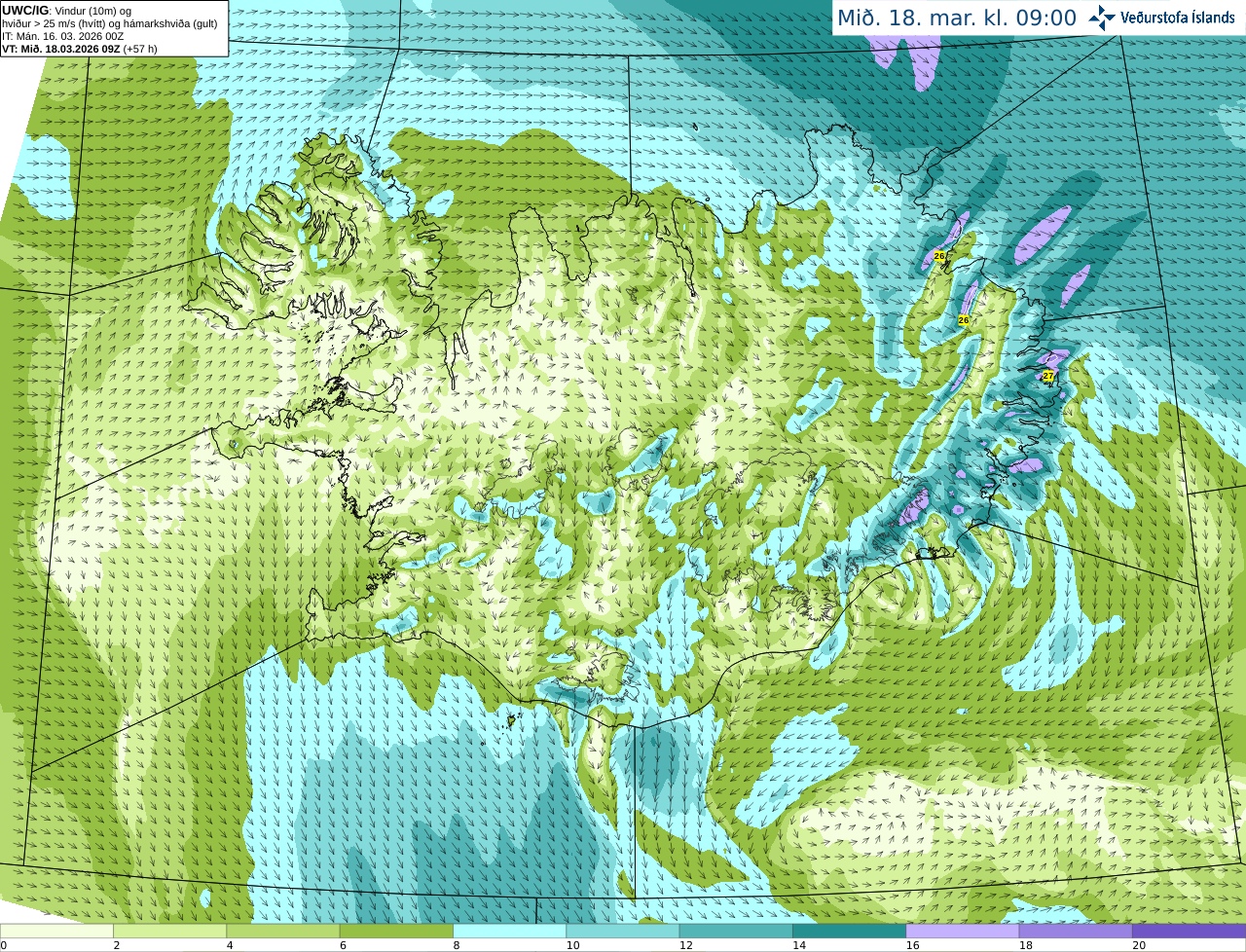The width and height of the screenshot is (1246, 952).
Task: Click the scale label 10
Action: pyautogui.click(x=572, y=945)
